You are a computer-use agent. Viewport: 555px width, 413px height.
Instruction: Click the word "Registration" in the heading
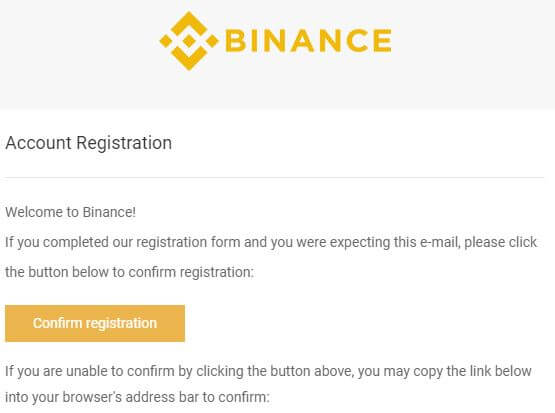124,143
